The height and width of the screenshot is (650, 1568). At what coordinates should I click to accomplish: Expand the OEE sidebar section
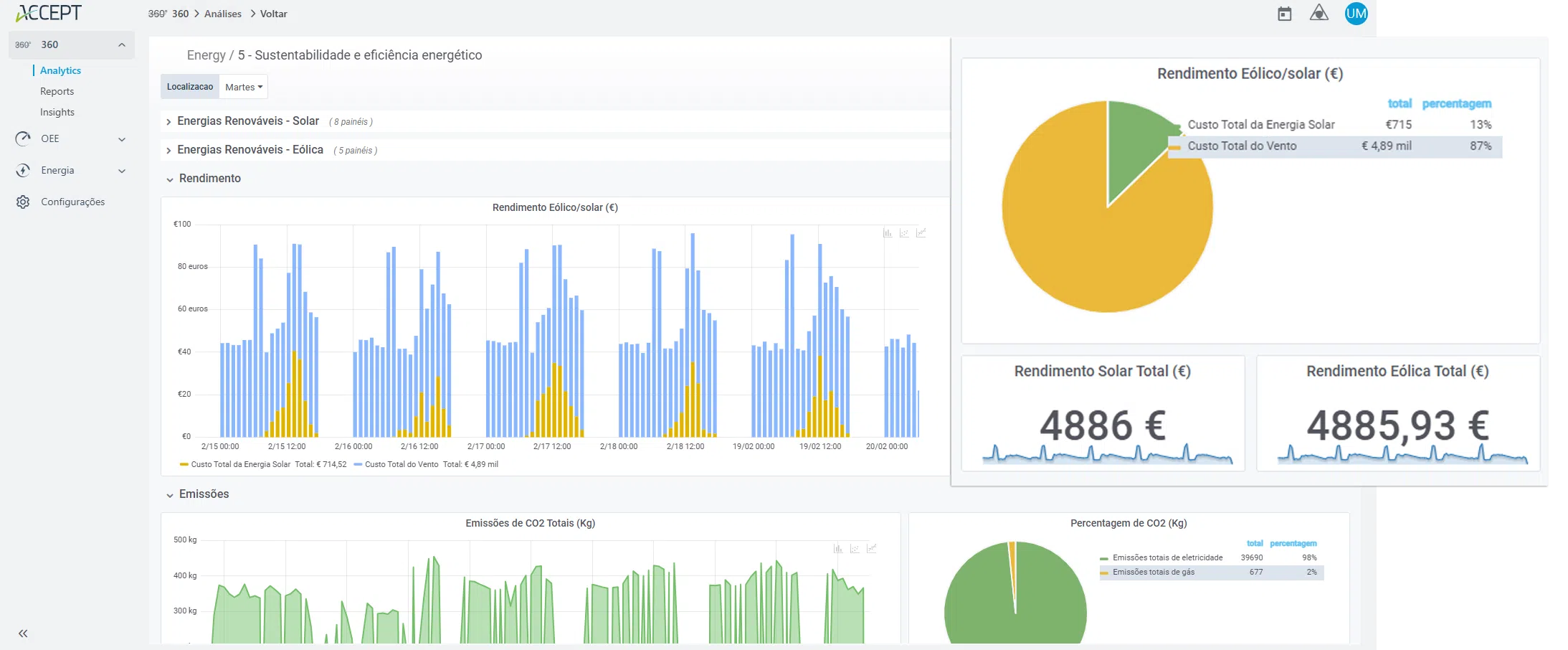tap(122, 139)
